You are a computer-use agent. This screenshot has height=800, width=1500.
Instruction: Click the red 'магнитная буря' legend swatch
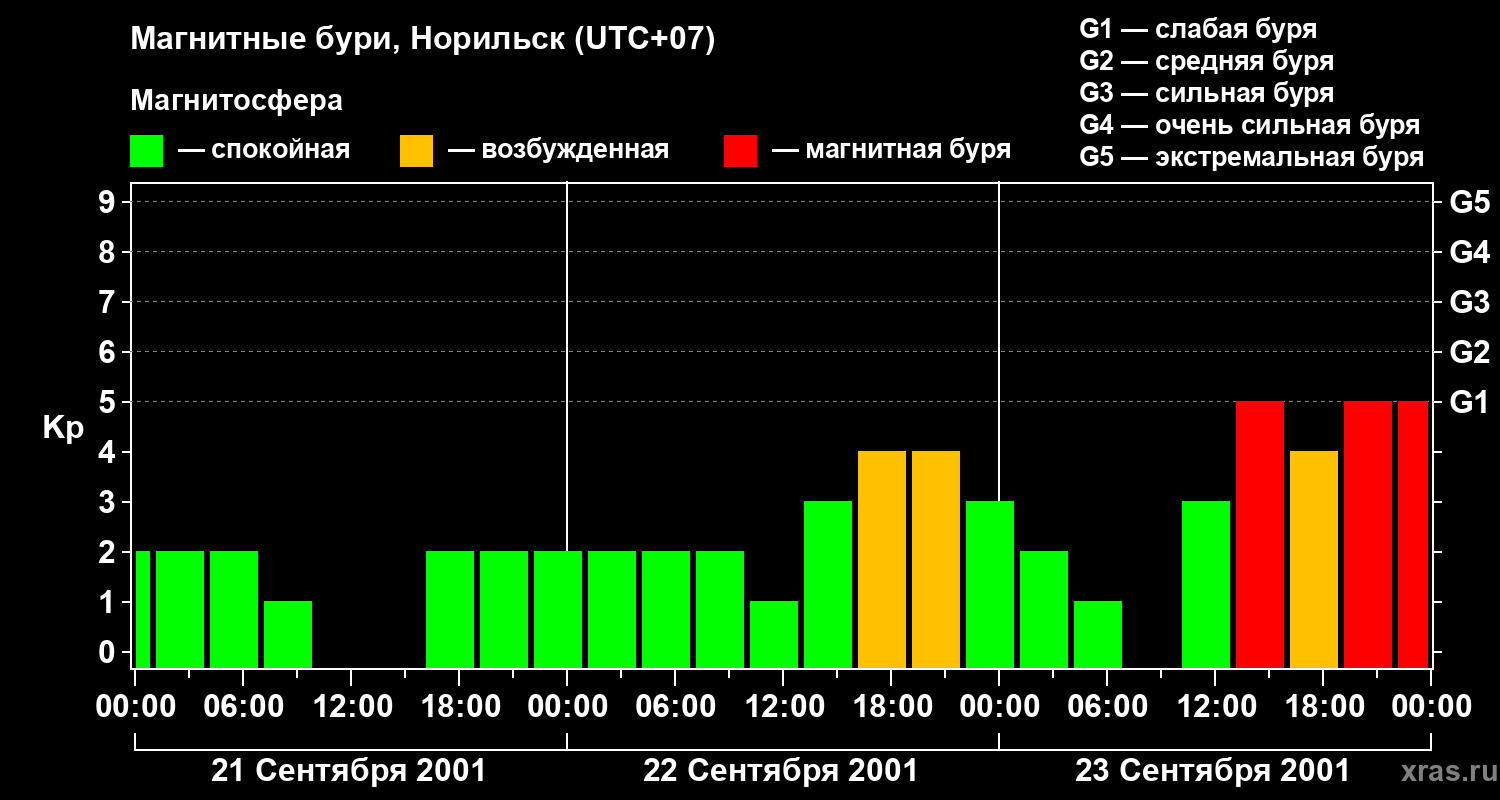click(741, 151)
